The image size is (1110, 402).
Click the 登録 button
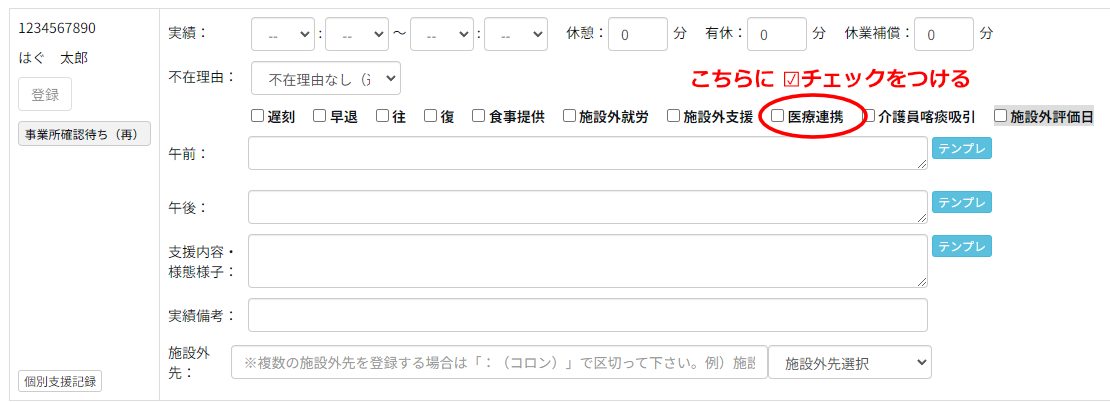tap(45, 95)
